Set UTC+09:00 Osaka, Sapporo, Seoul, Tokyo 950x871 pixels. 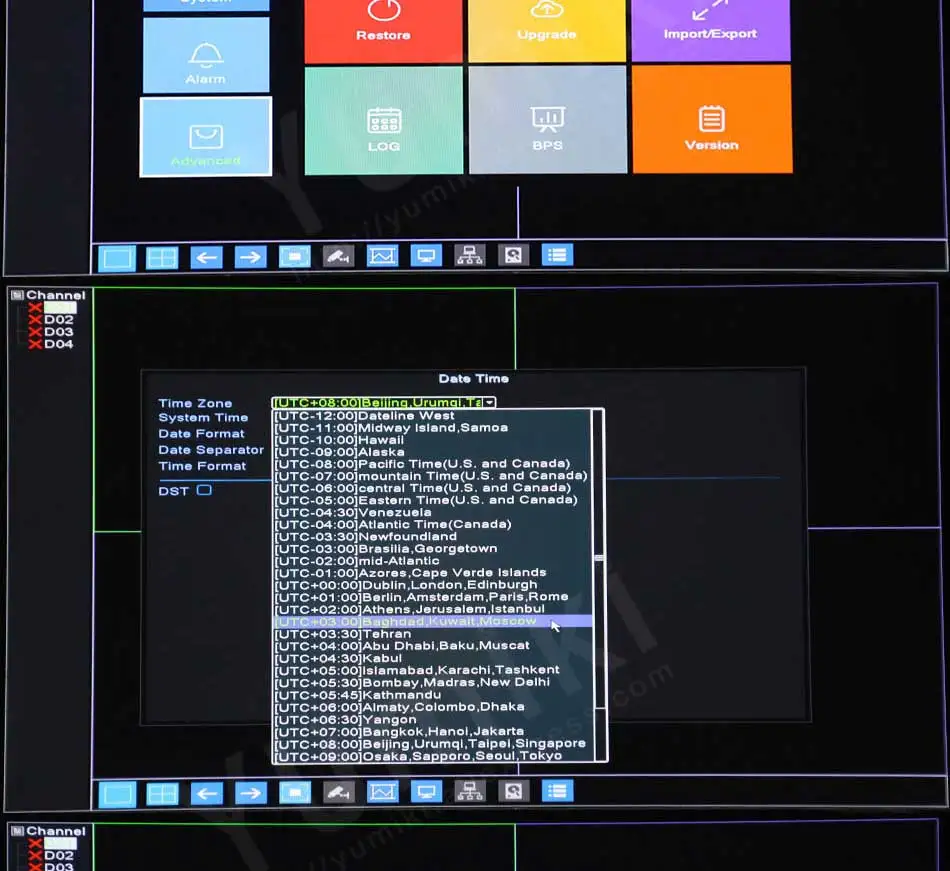pos(433,757)
